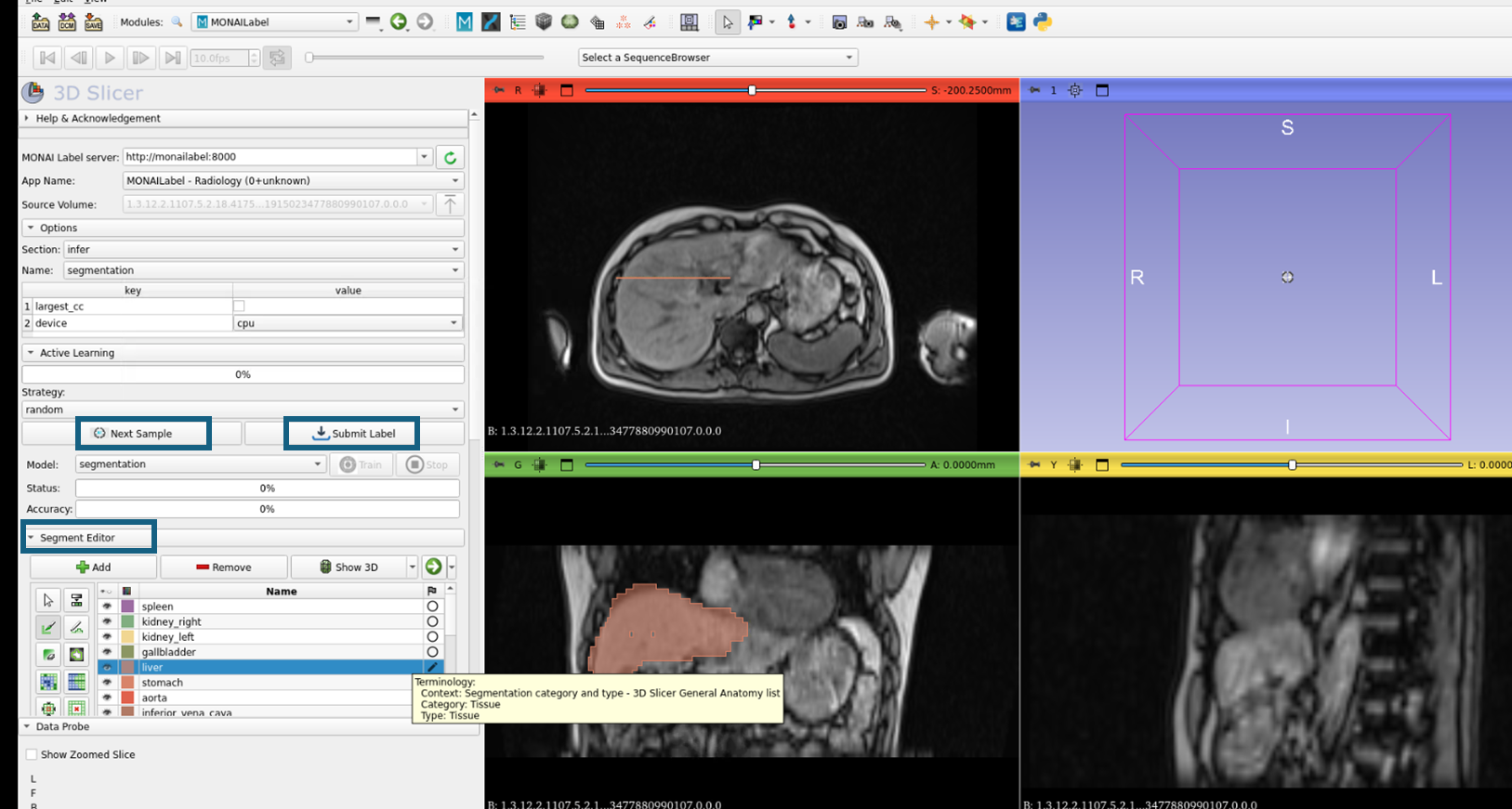This screenshot has width=1512, height=809.
Task: Select the Draw effect tool
Action: [x=77, y=628]
